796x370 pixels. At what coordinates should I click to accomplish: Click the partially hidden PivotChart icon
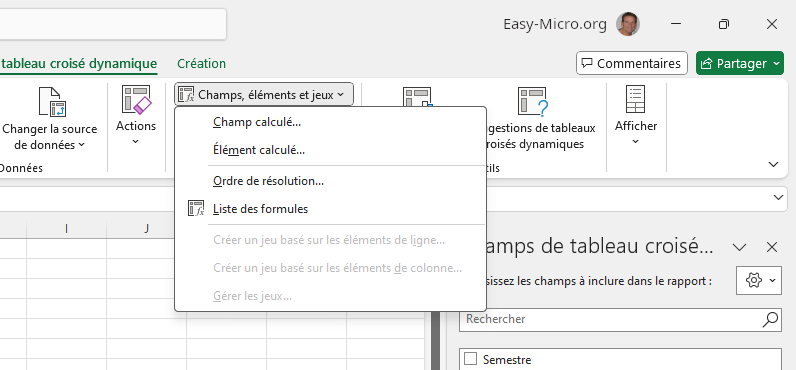click(417, 96)
